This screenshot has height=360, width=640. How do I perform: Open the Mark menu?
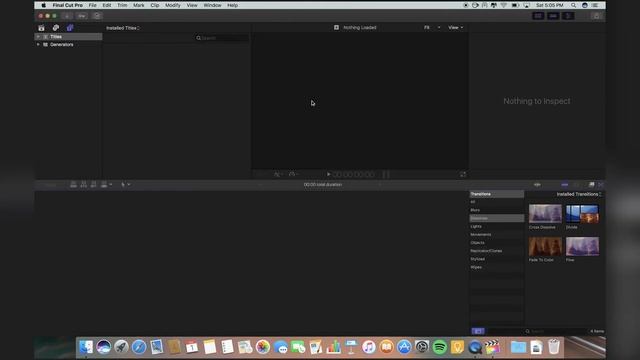[x=139, y=5]
